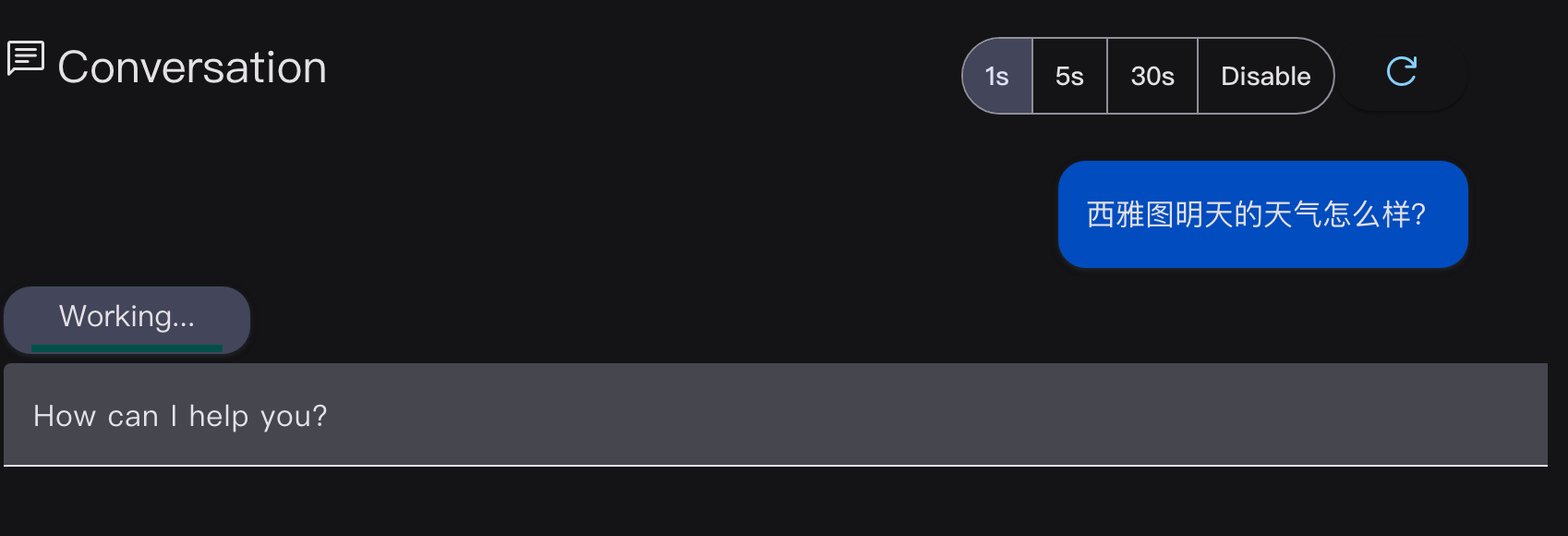Select the 1s refresh interval
The height and width of the screenshot is (536, 1568).
(x=997, y=76)
